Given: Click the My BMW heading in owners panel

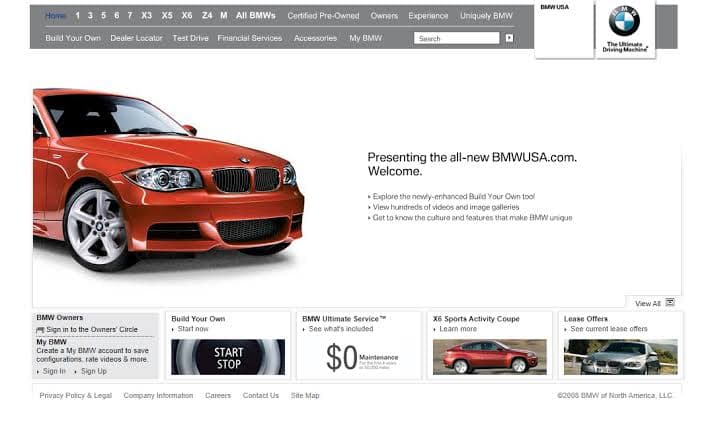Looking at the screenshot, I should [x=51, y=342].
